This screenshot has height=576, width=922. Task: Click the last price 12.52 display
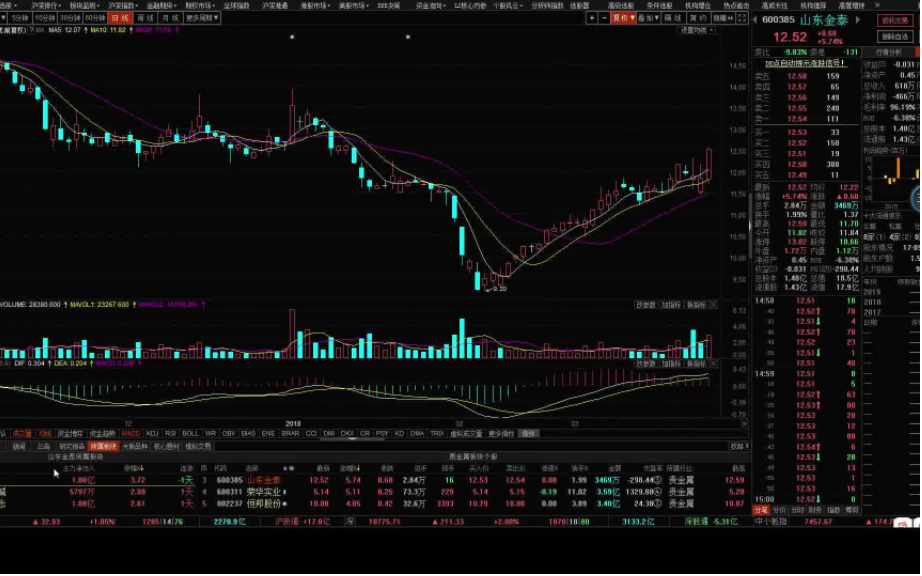pos(790,37)
